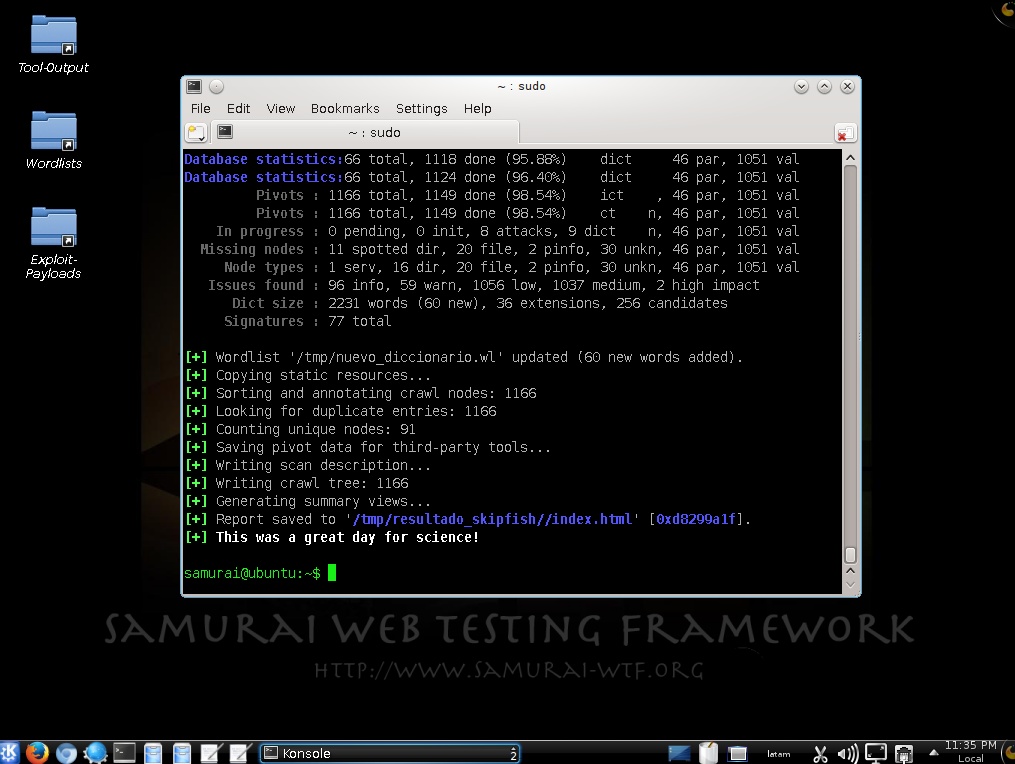Click the 'Issues found' statistics row
The height and width of the screenshot is (764, 1015).
[484, 286]
